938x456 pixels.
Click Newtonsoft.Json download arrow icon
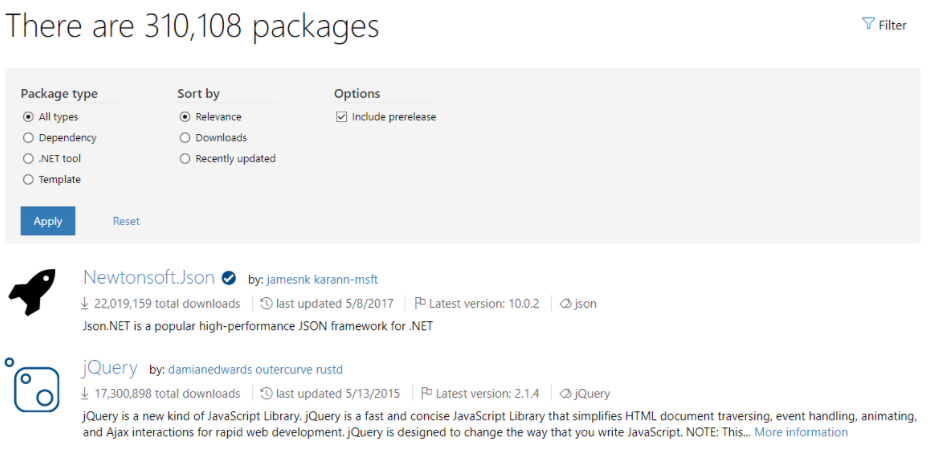click(85, 303)
